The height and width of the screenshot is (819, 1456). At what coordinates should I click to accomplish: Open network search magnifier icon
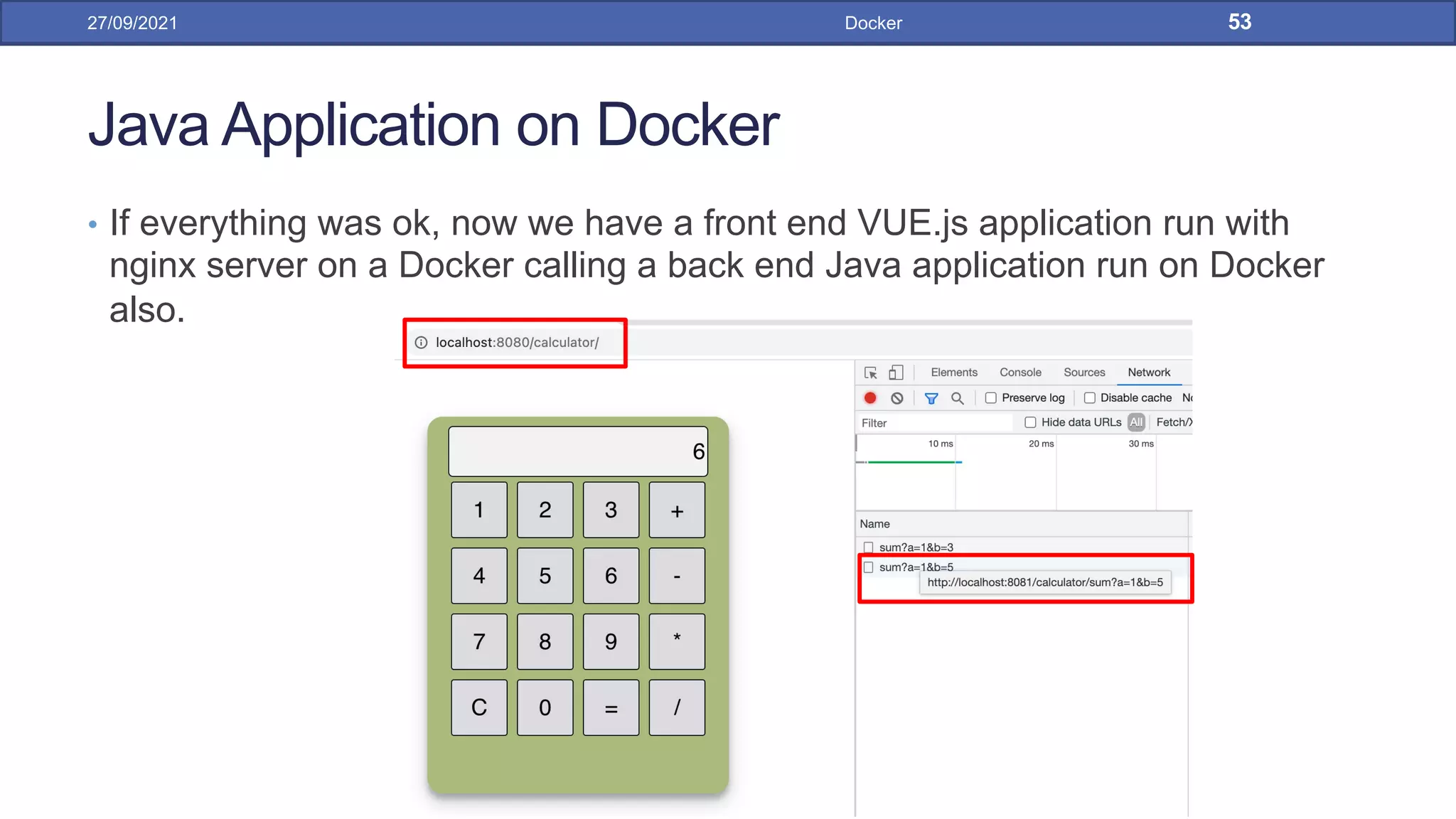pyautogui.click(x=958, y=398)
